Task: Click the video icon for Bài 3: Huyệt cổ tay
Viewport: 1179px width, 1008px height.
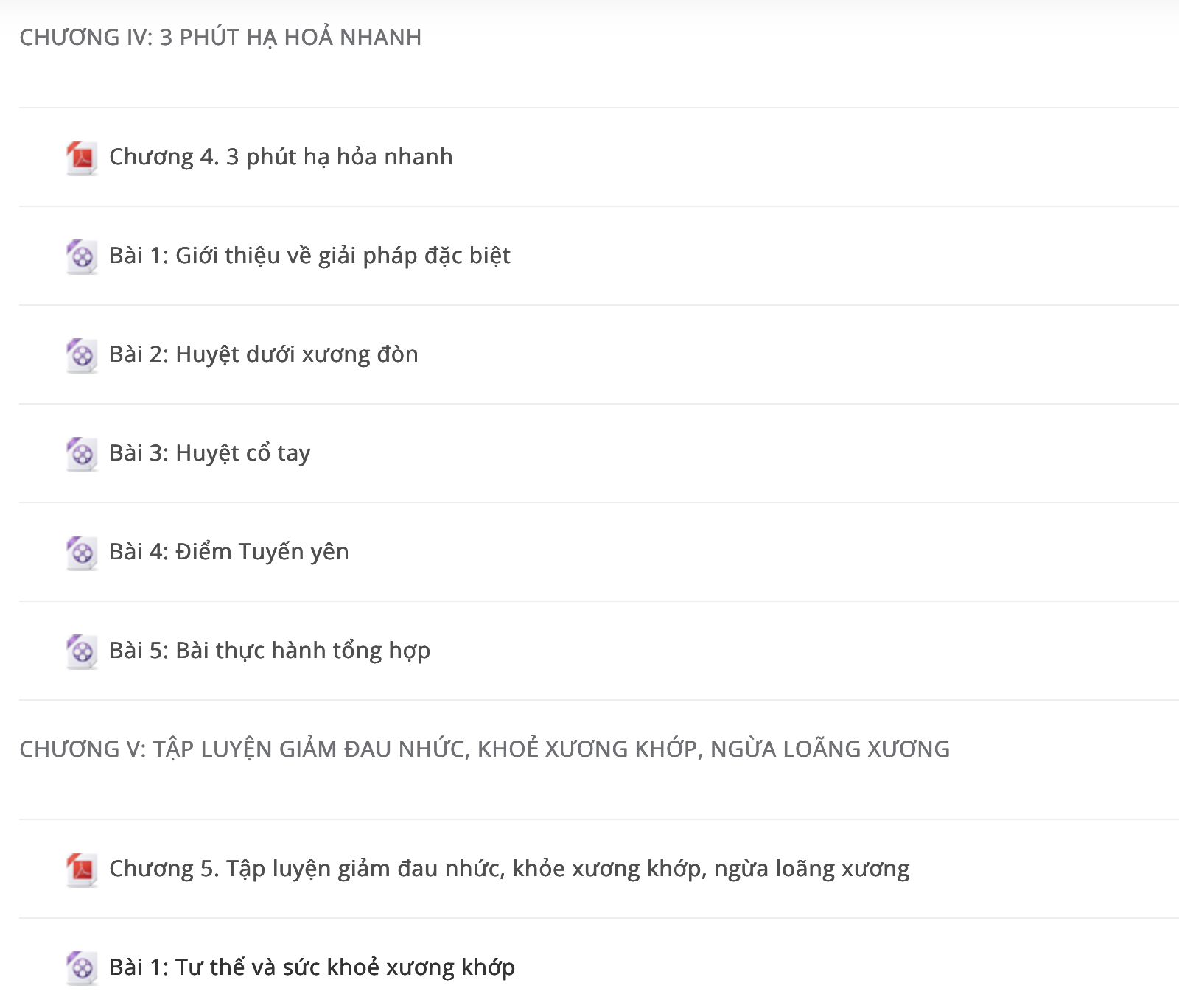Action: (82, 454)
